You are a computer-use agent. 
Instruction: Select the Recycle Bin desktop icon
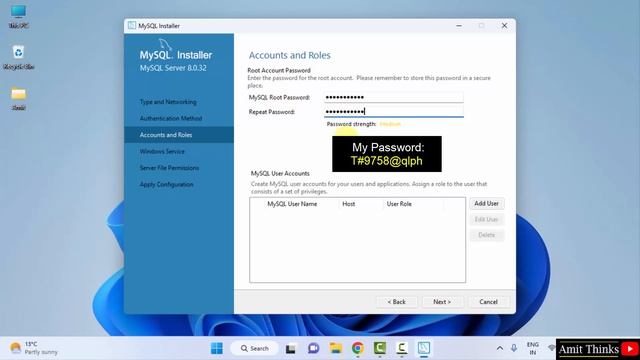18,58
